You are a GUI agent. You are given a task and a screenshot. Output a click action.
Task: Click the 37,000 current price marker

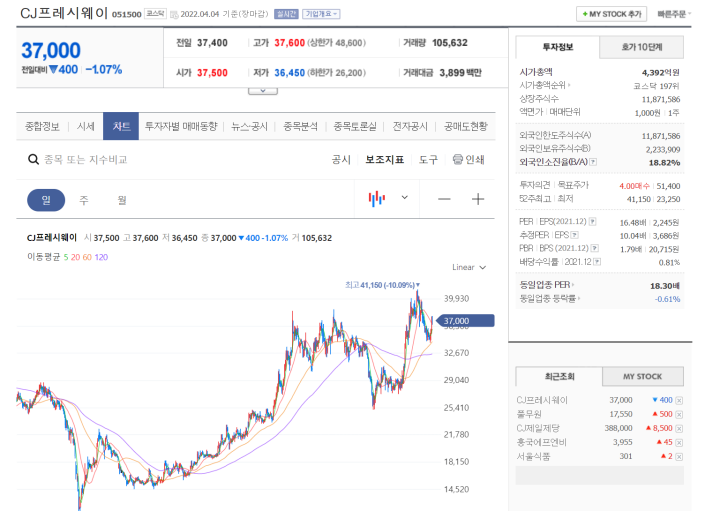[465, 320]
